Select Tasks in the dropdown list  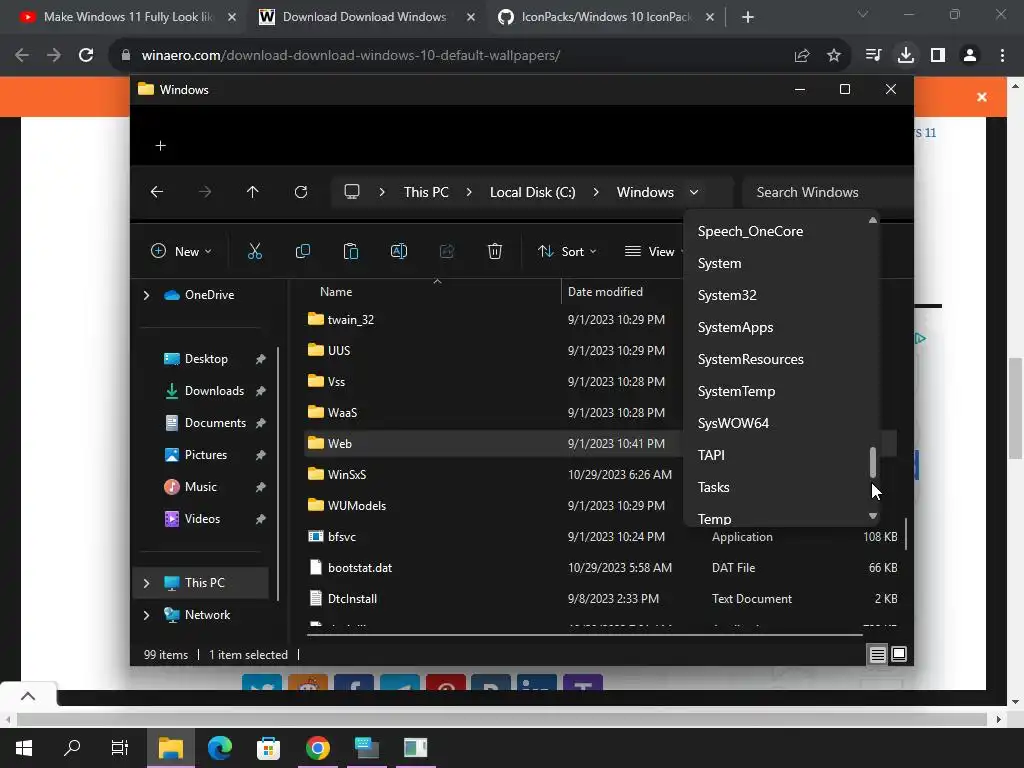pos(713,487)
